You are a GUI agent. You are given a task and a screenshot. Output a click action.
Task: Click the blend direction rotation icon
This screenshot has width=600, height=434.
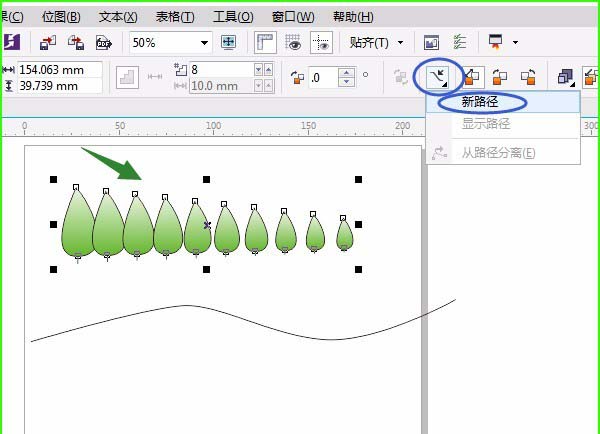coord(297,77)
